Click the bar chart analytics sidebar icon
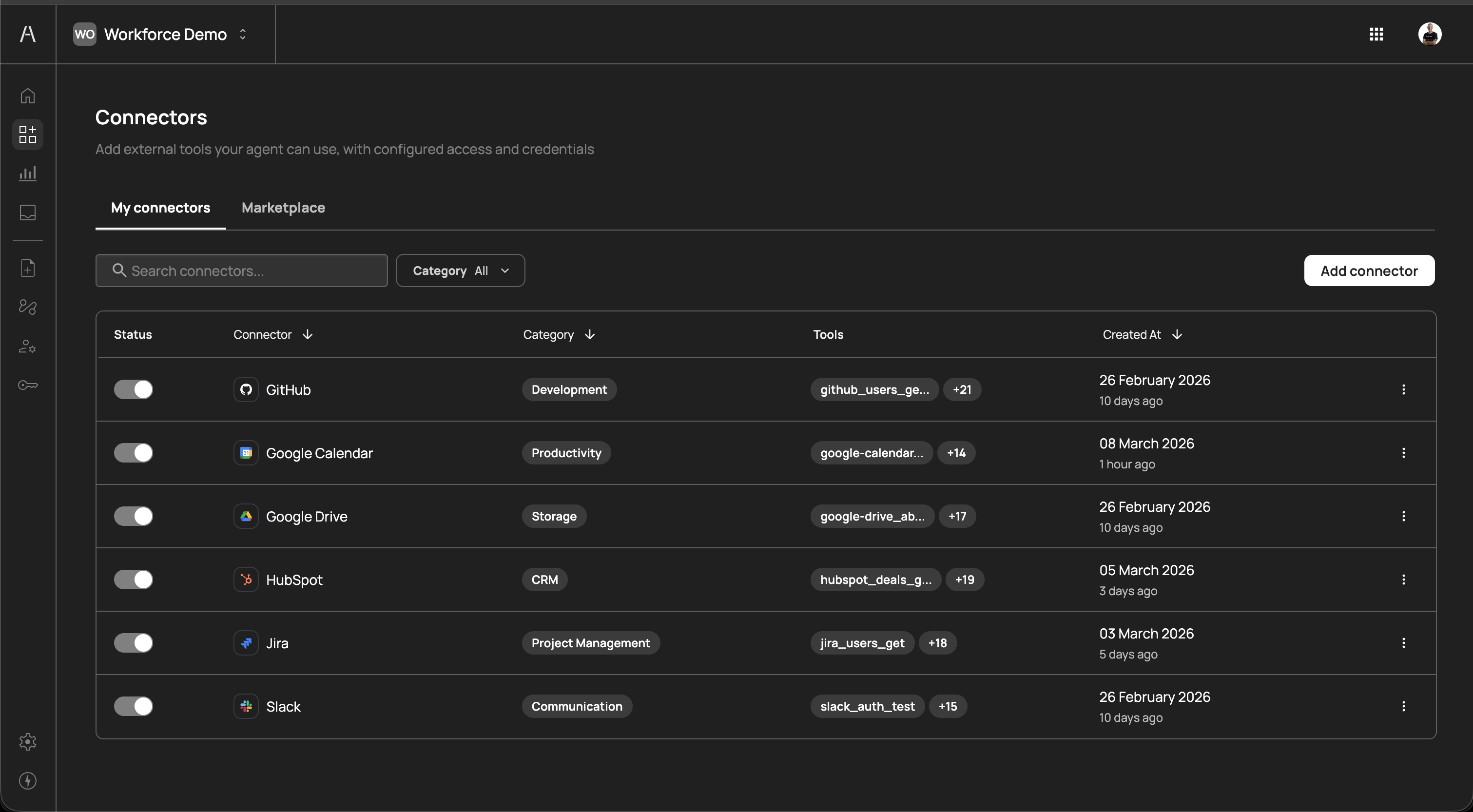Screen dimensions: 1473x812 tap(27, 173)
